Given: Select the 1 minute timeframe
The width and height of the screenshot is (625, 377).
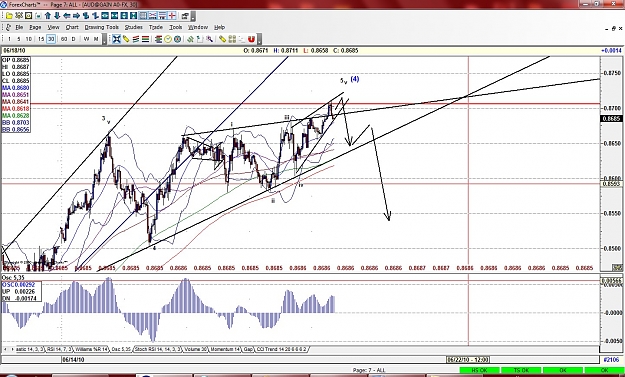Looking at the screenshot, I should pyautogui.click(x=9, y=39).
